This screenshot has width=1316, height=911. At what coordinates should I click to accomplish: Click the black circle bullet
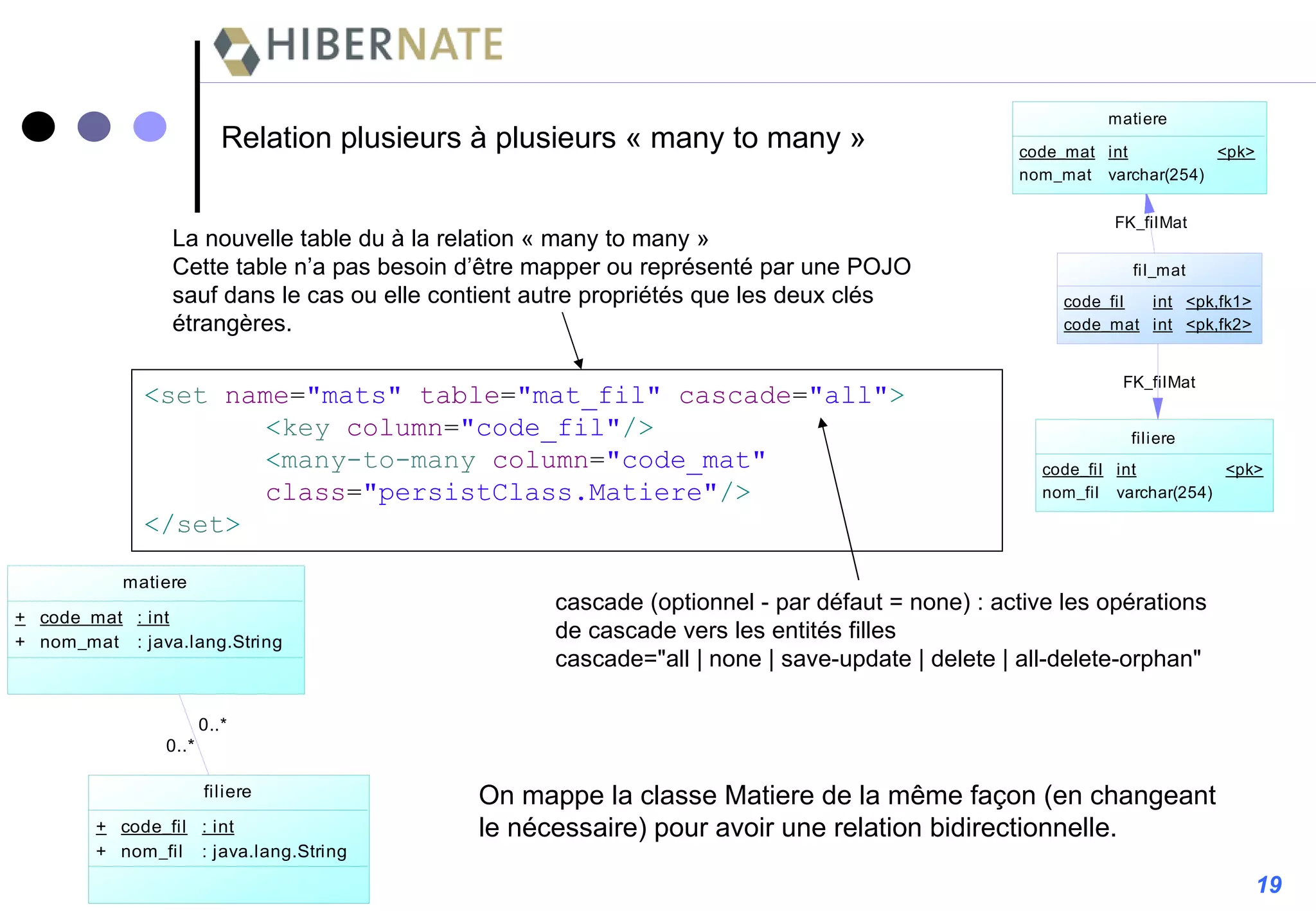(39, 127)
